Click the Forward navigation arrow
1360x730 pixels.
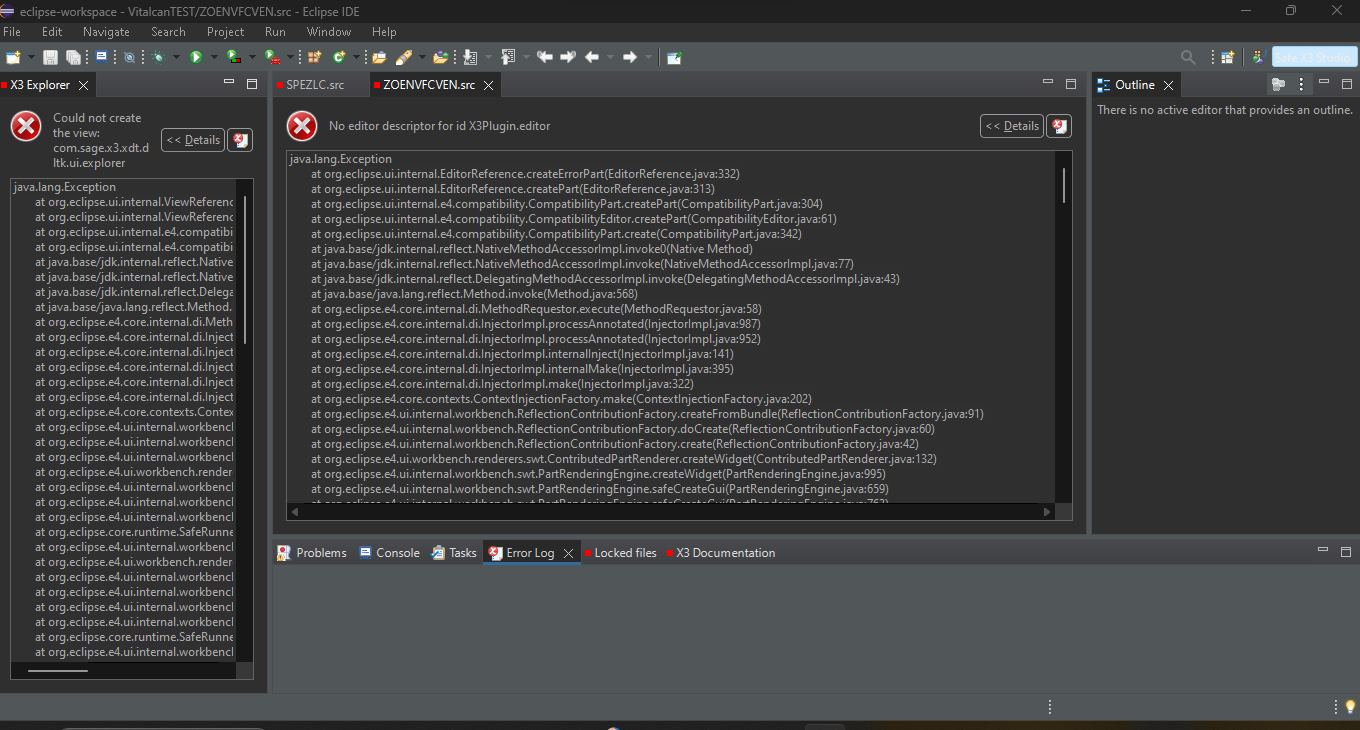630,57
